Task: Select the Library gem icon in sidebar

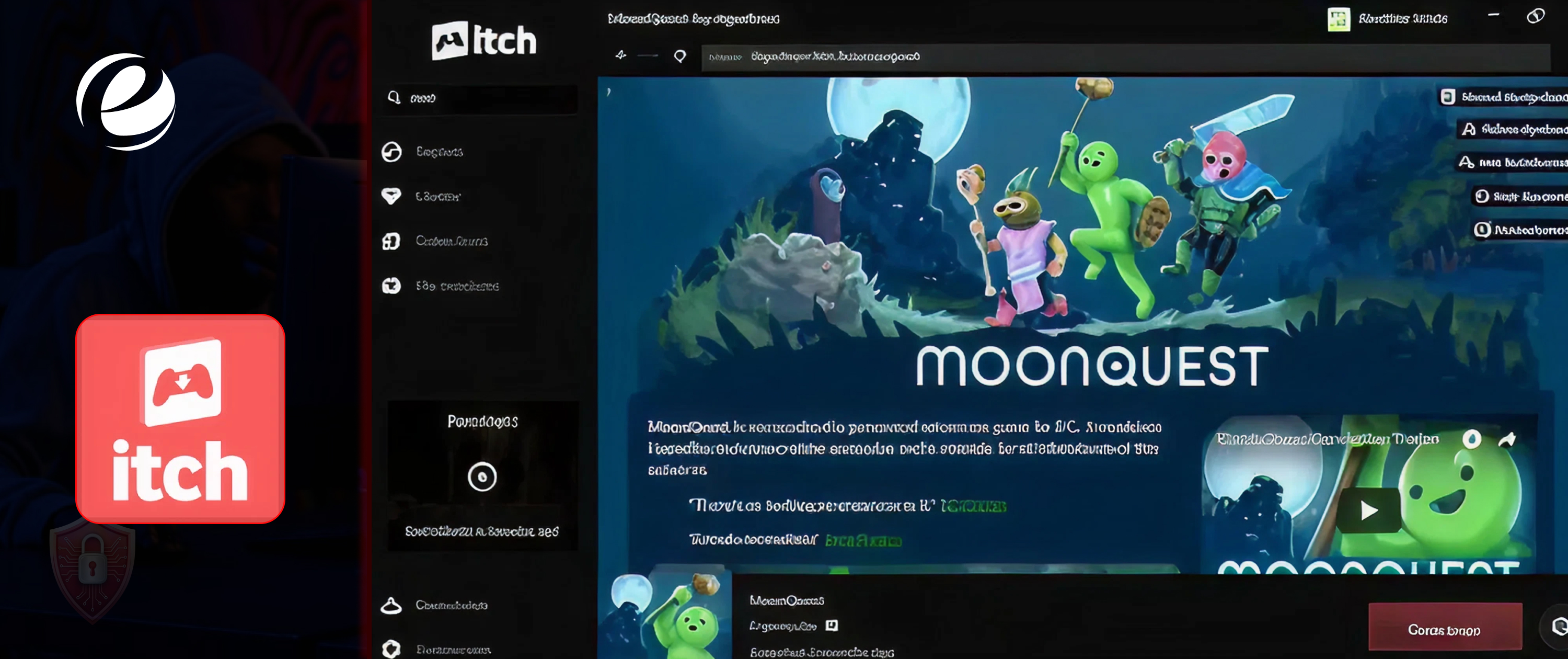Action: (x=391, y=196)
